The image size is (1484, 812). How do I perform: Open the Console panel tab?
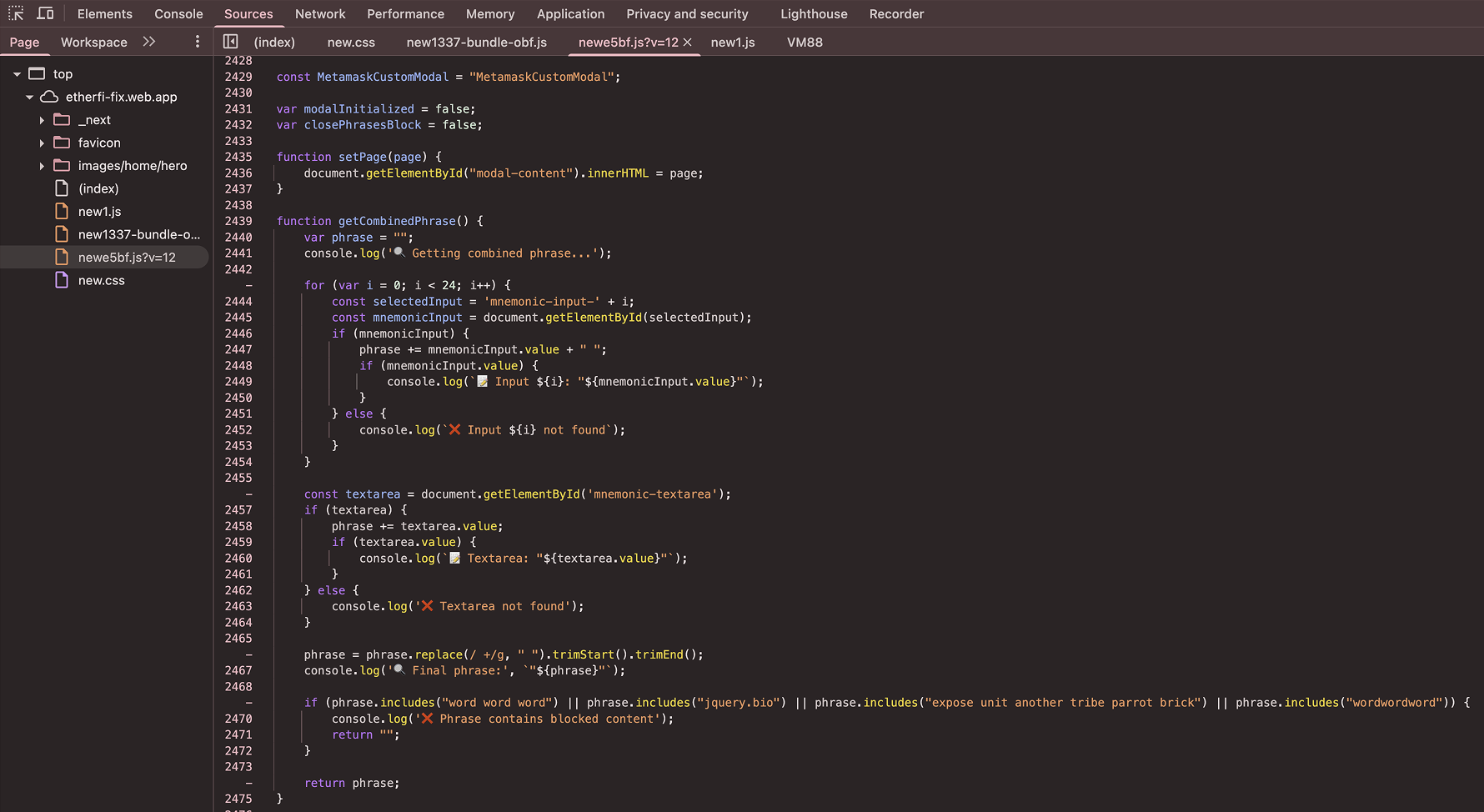[178, 14]
